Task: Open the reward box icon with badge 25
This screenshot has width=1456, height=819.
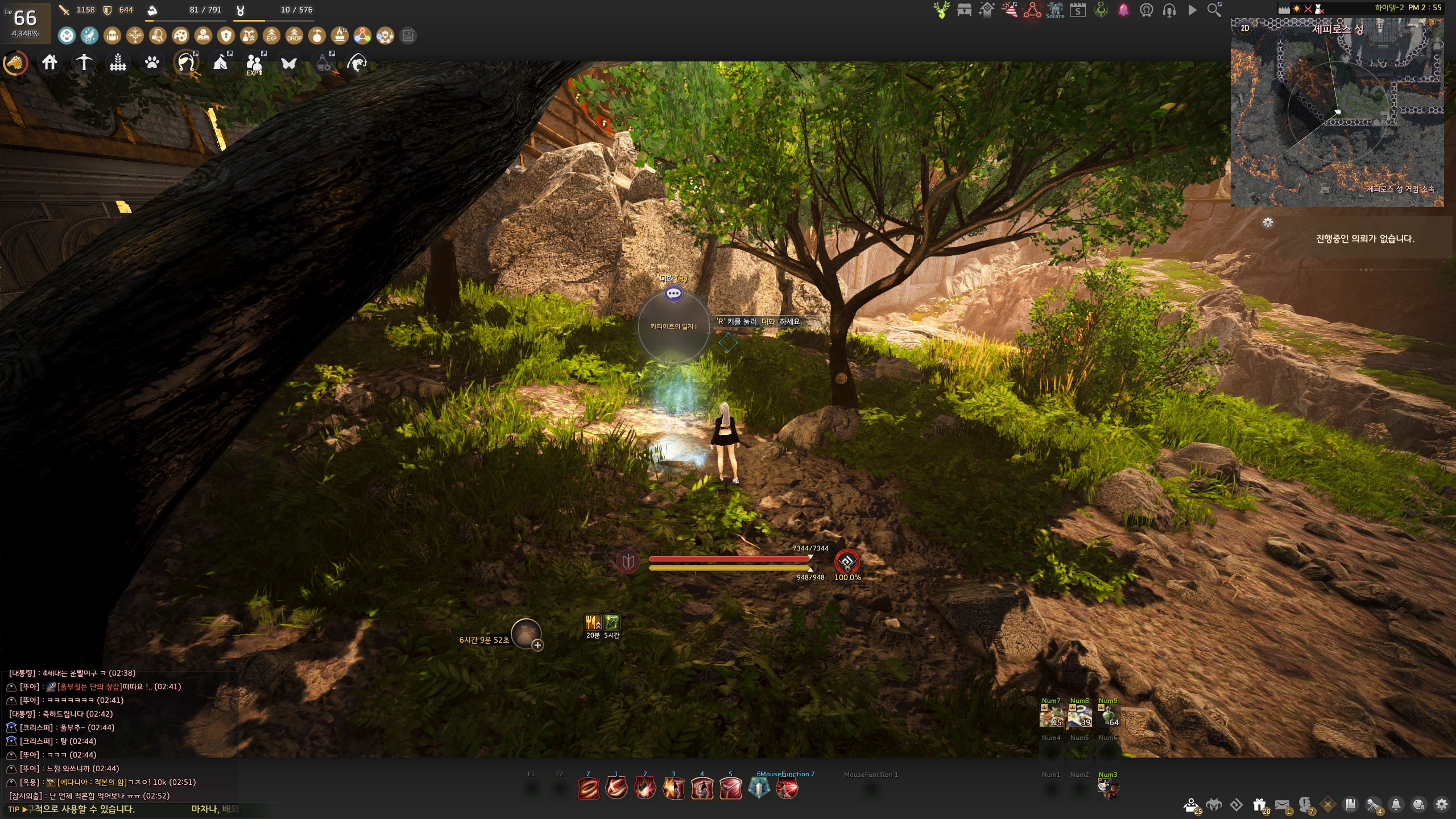Action: click(1192, 805)
